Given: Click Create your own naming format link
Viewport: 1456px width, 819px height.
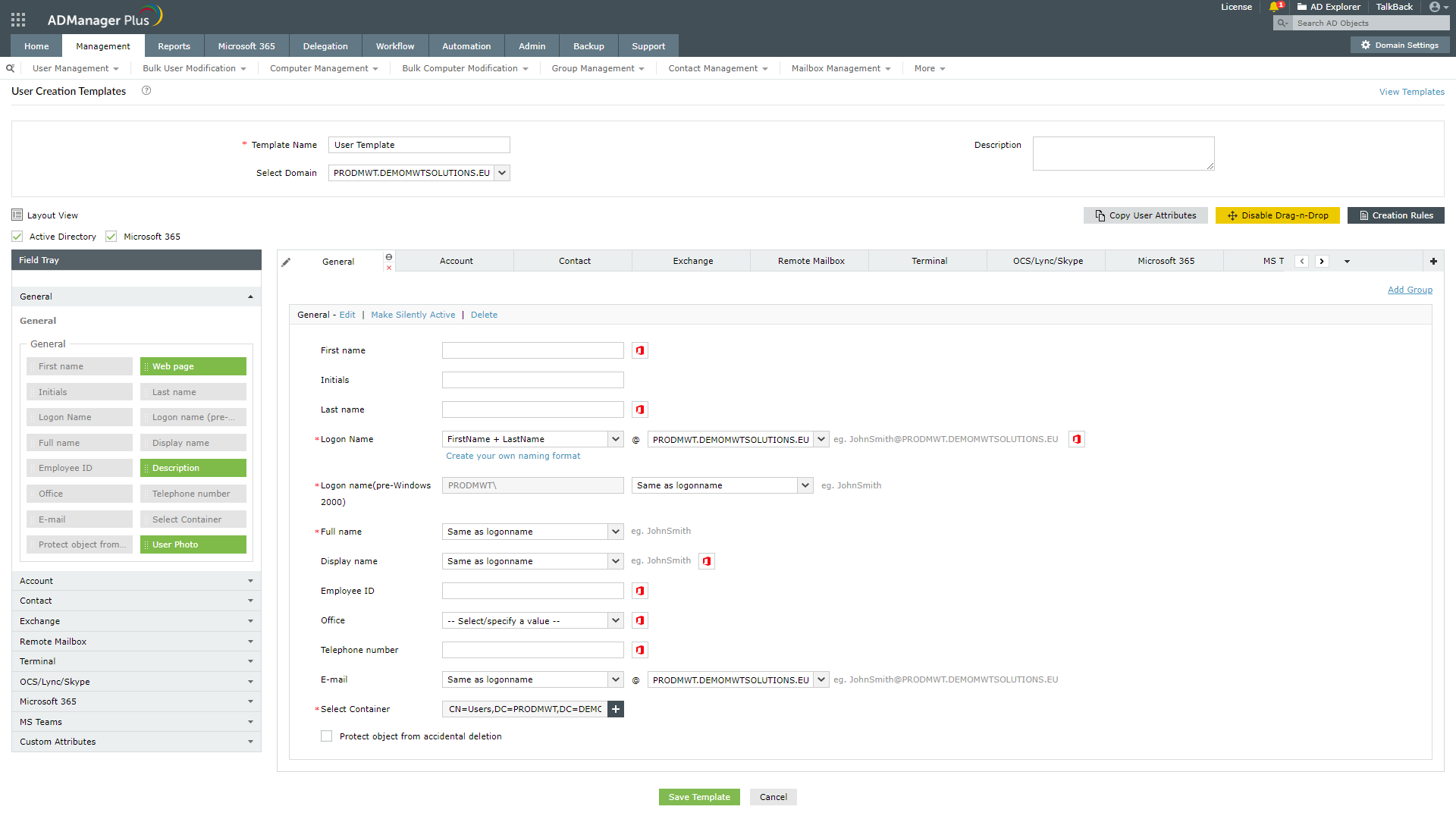Looking at the screenshot, I should [513, 456].
